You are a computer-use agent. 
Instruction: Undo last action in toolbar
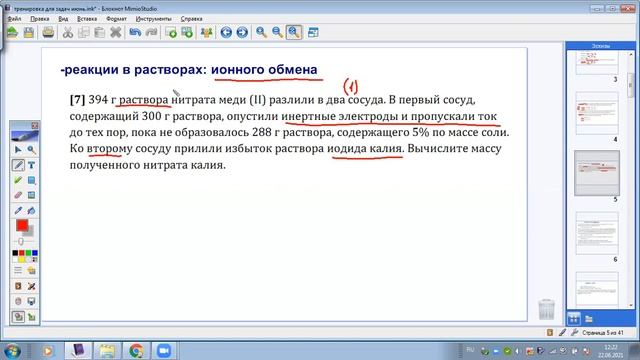(135, 32)
